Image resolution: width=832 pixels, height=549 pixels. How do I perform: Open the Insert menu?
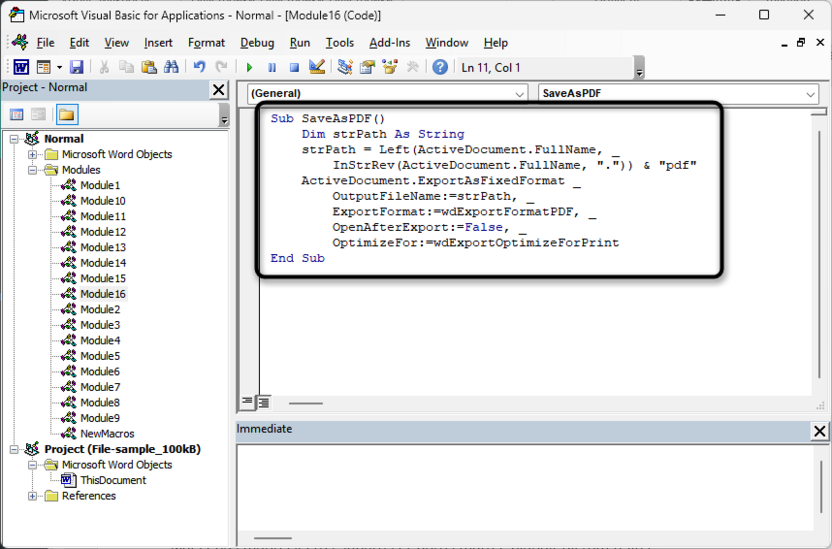tap(158, 43)
